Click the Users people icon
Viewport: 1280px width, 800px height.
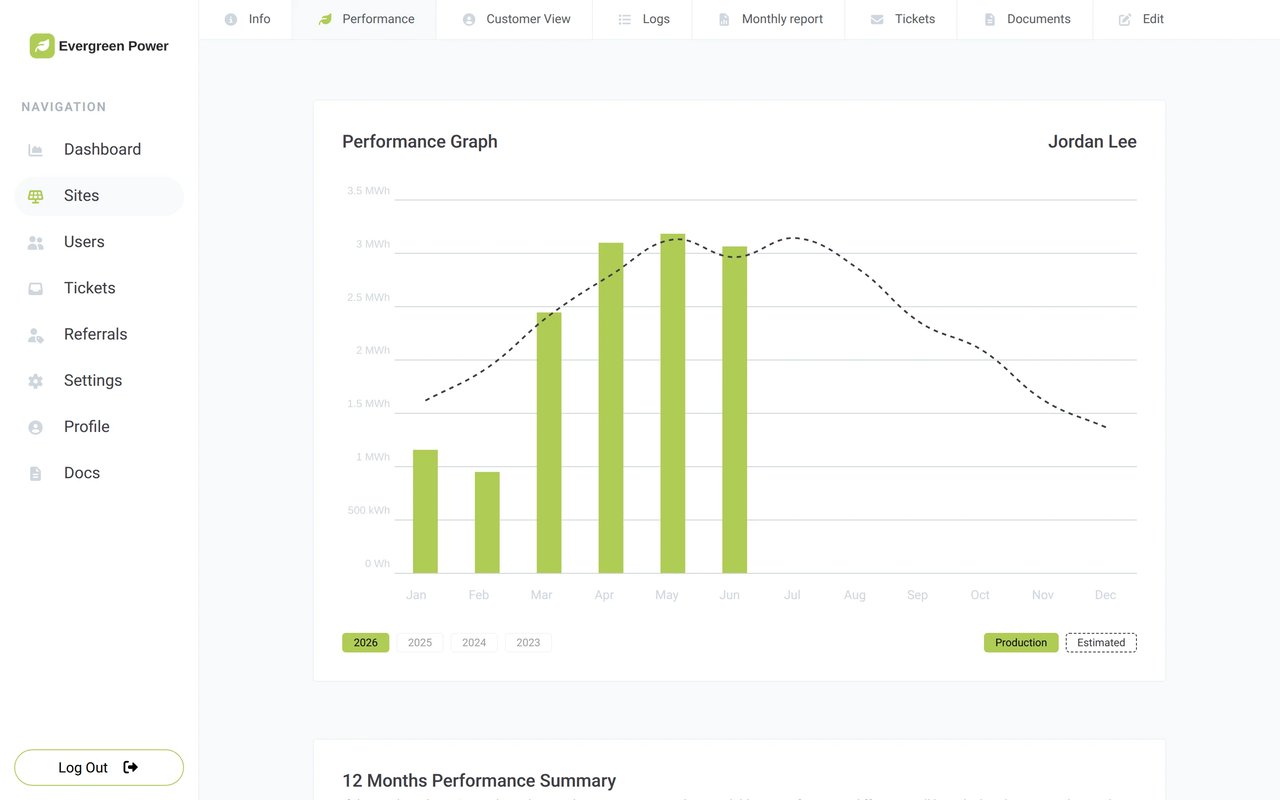tap(36, 242)
